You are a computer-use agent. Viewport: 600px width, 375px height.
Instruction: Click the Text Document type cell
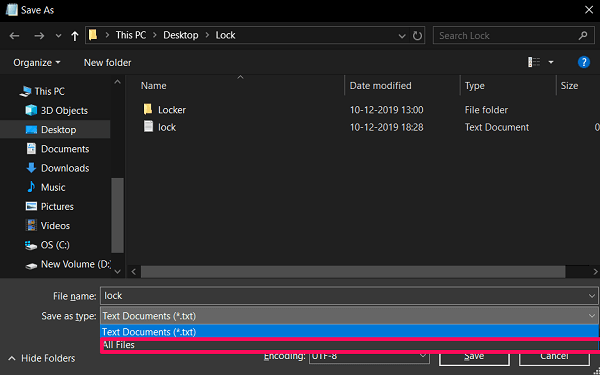497,127
